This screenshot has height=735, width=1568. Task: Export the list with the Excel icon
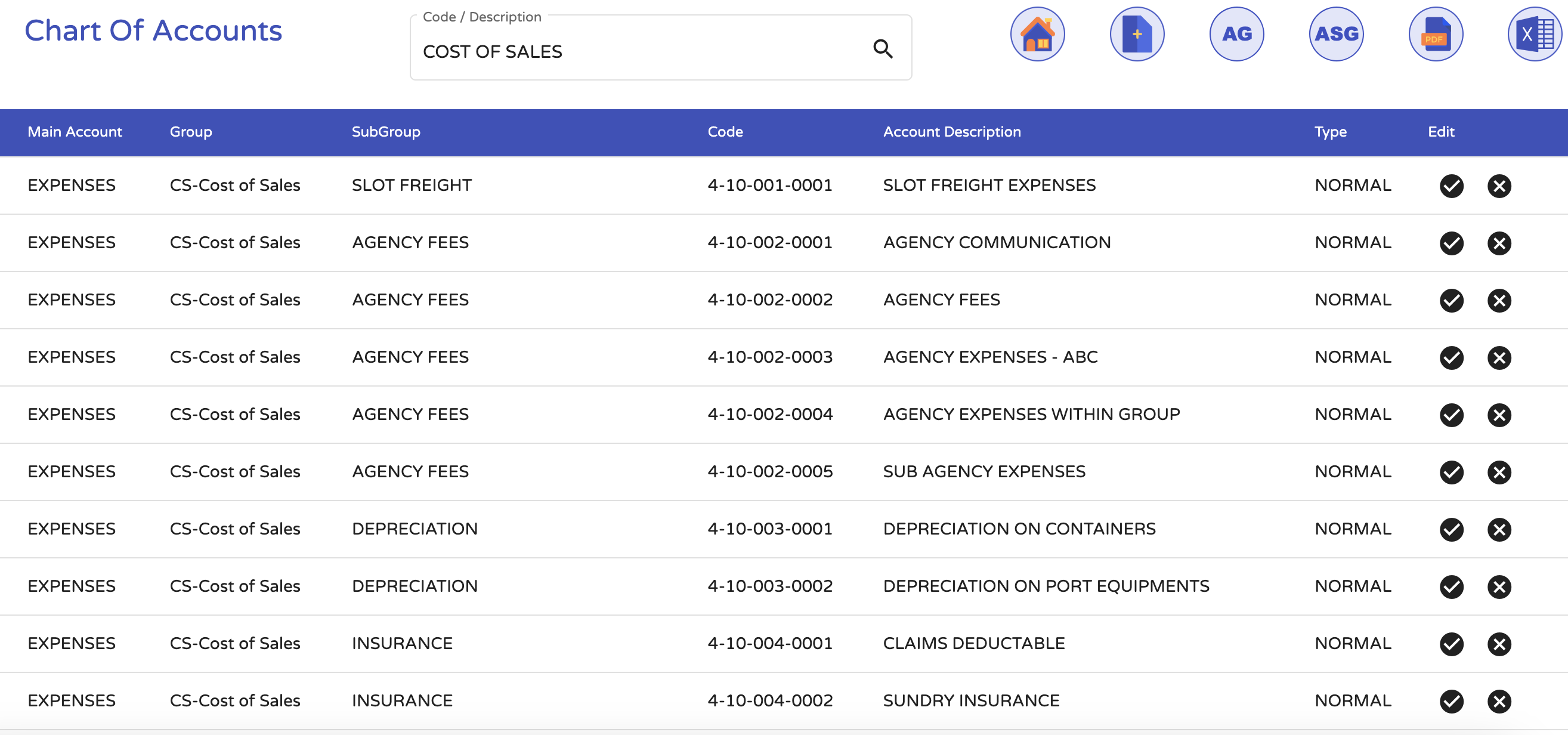point(1535,34)
